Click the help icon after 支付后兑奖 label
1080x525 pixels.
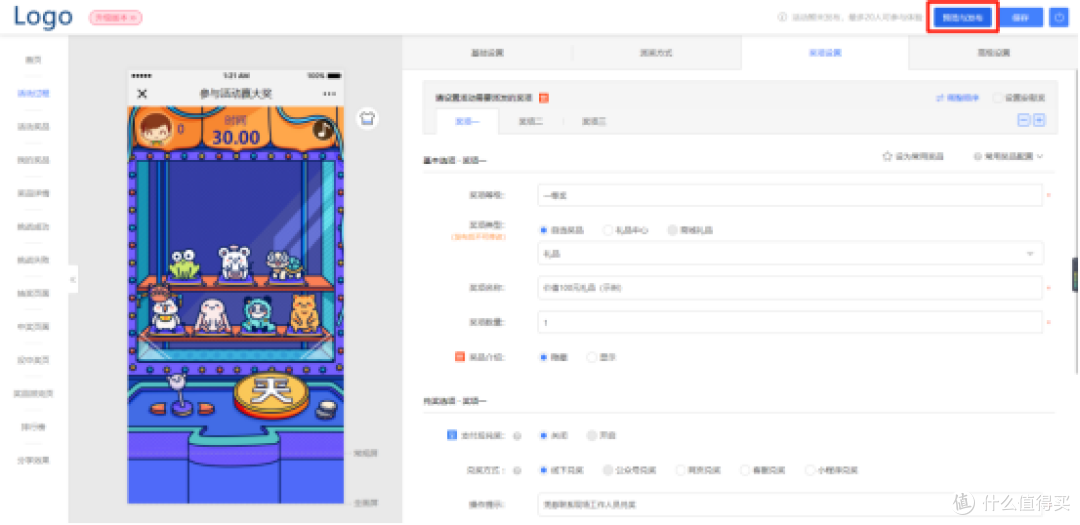click(x=517, y=436)
